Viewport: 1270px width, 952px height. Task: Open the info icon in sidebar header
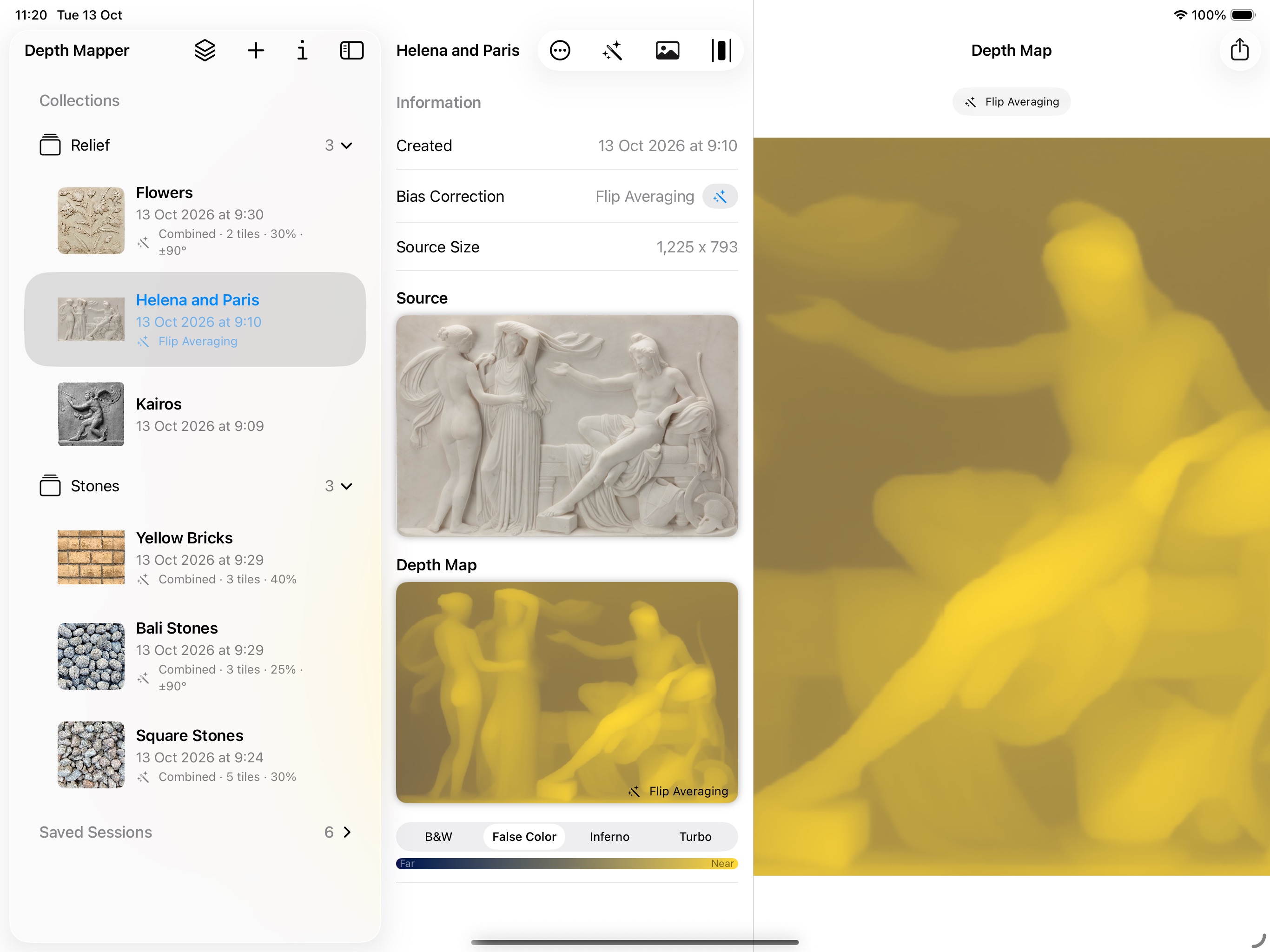coord(302,51)
